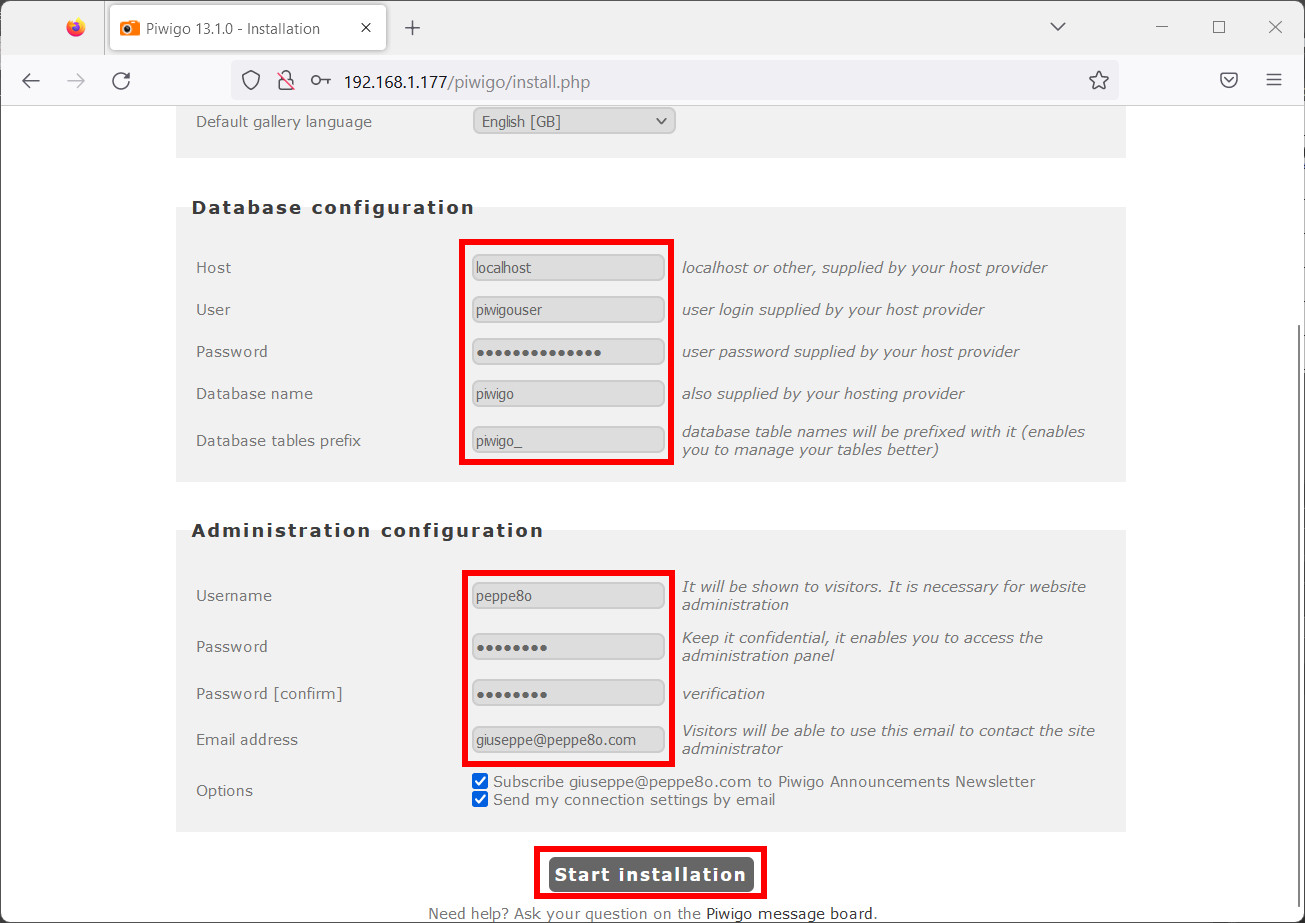Screen dimensions: 1305x923
Task: Click the 'Email address' label
Action: [247, 740]
